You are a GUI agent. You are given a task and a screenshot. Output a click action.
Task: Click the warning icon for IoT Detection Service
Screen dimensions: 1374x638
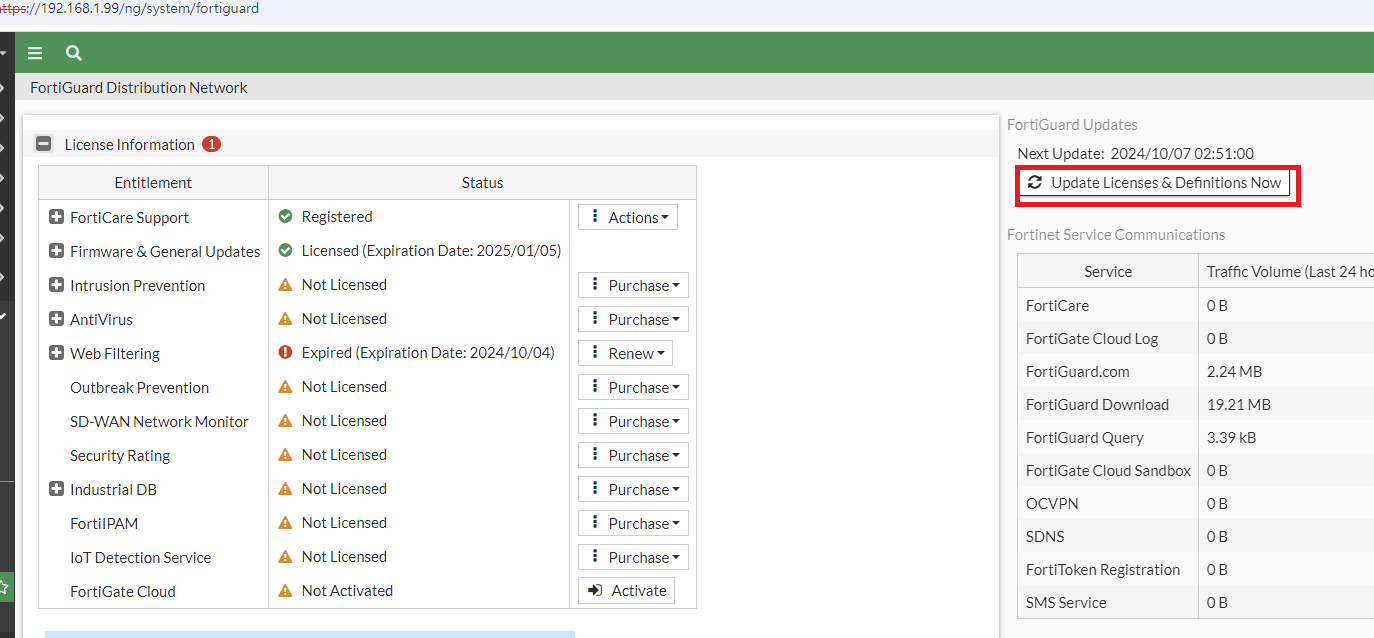285,556
